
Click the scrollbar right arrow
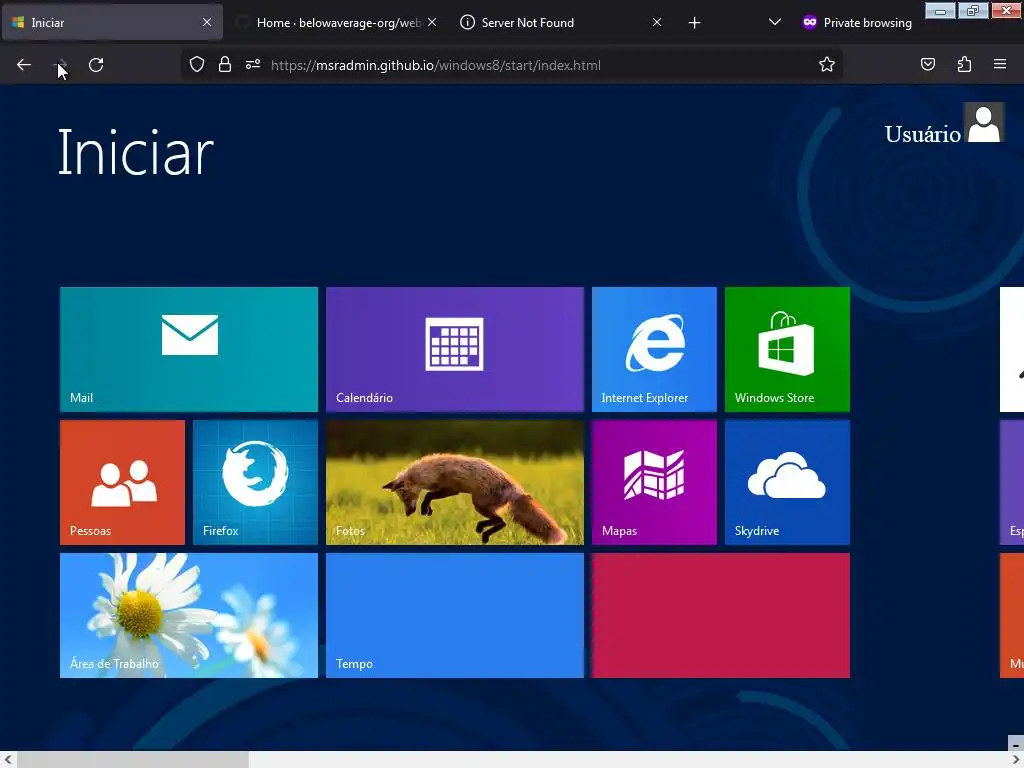tap(1016, 760)
